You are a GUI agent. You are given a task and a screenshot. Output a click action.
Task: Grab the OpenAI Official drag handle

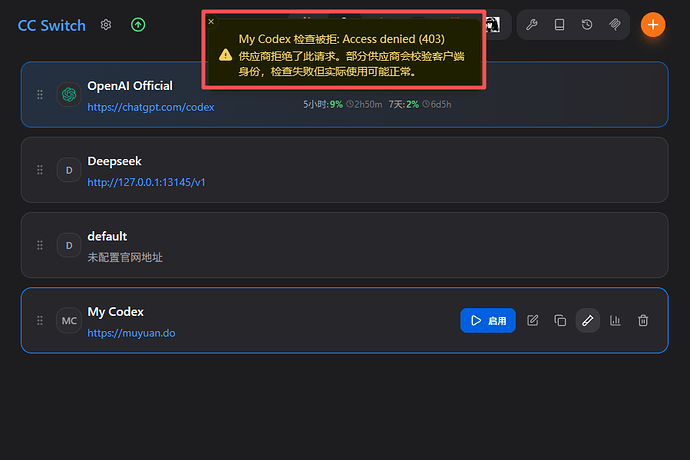coord(40,95)
